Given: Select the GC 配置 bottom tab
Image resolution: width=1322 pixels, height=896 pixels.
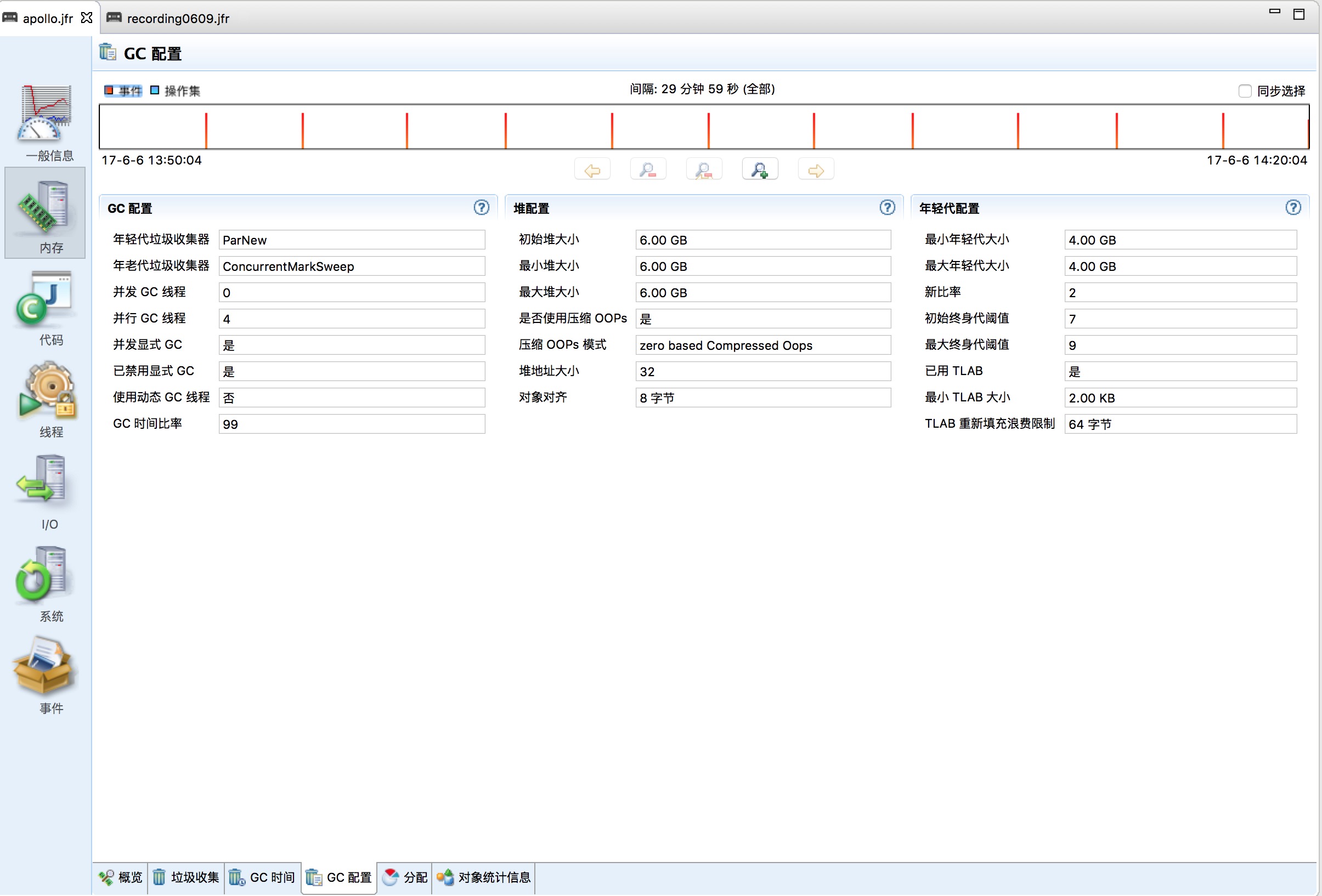Looking at the screenshot, I should (339, 878).
